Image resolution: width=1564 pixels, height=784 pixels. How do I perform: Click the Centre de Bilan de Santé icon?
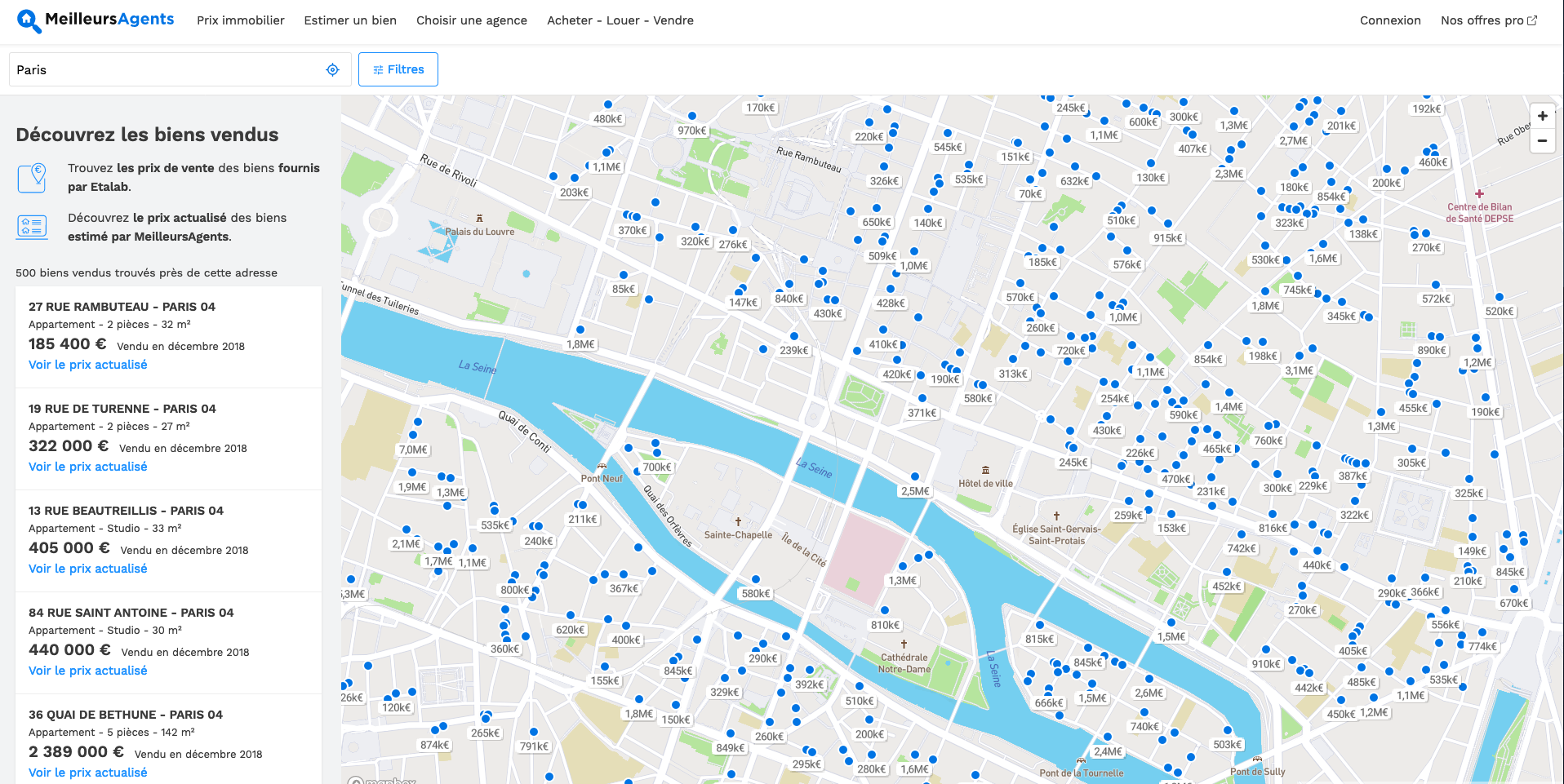click(1479, 194)
